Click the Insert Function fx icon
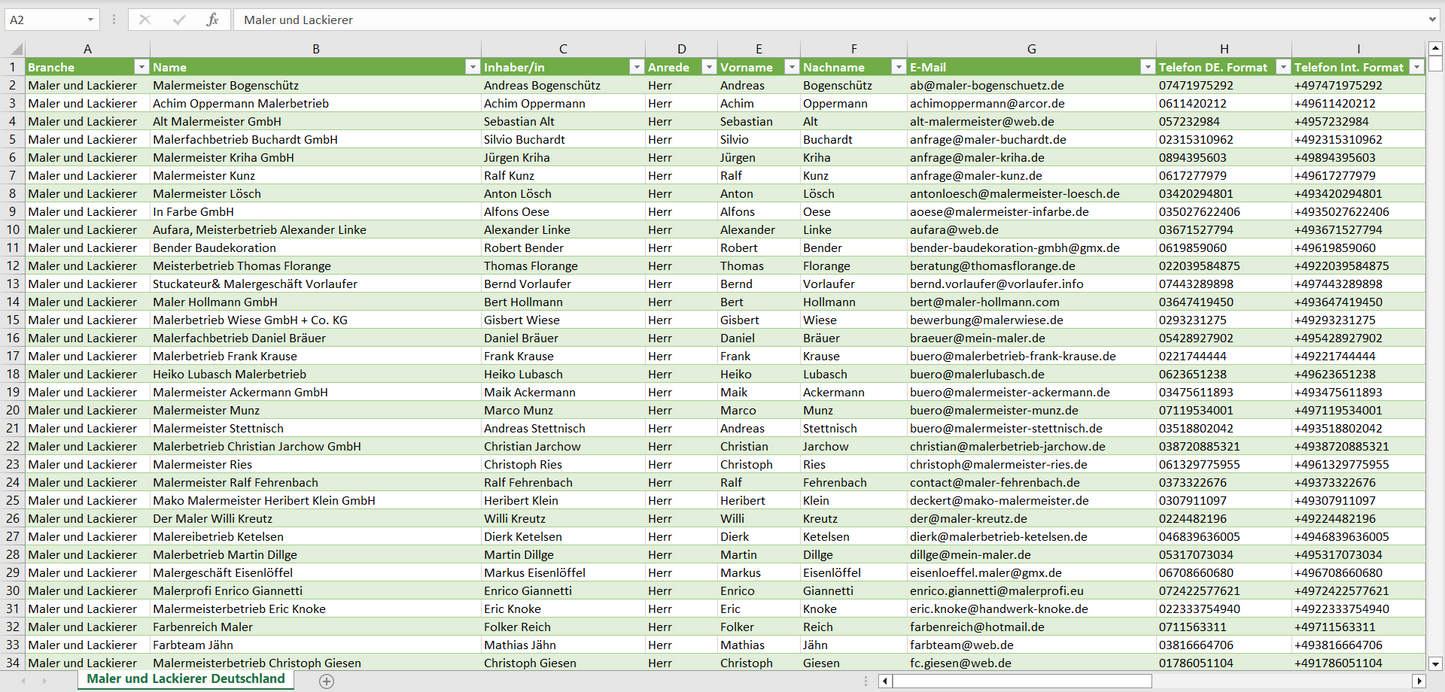 click(212, 20)
